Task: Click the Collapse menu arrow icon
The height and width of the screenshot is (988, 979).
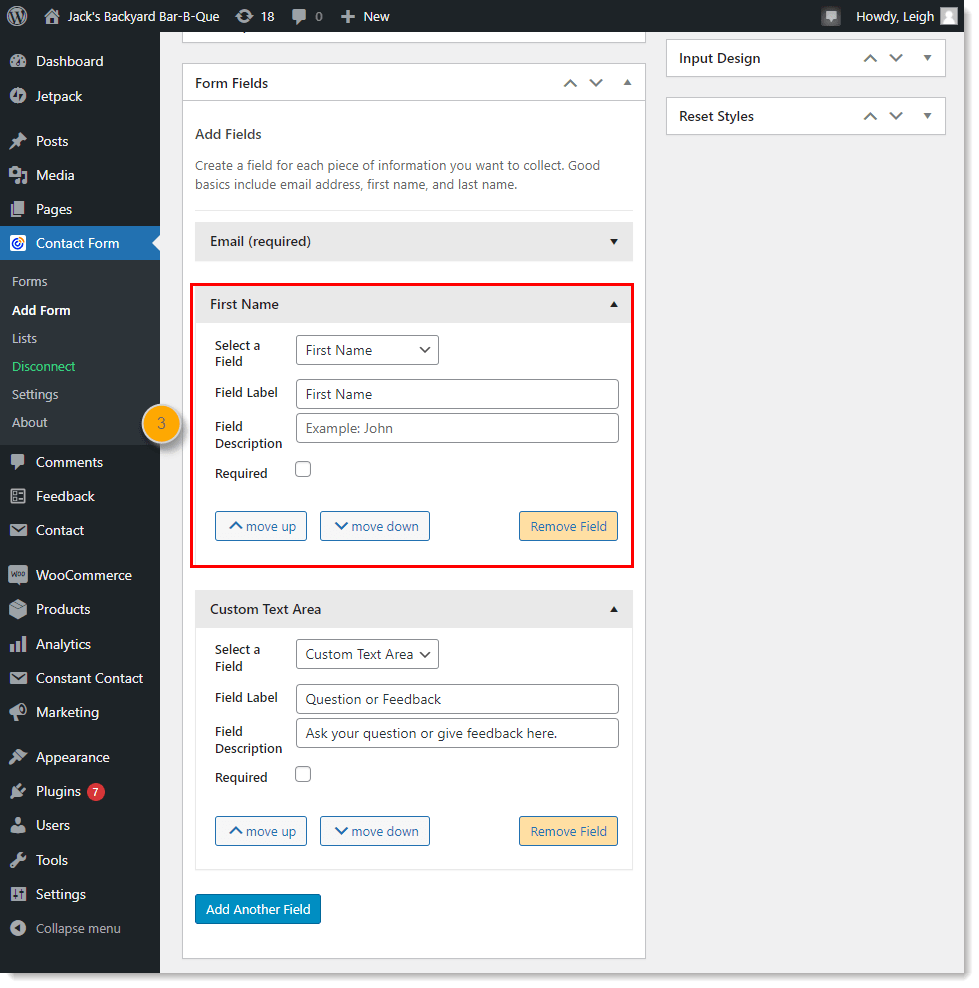Action: pos(22,928)
